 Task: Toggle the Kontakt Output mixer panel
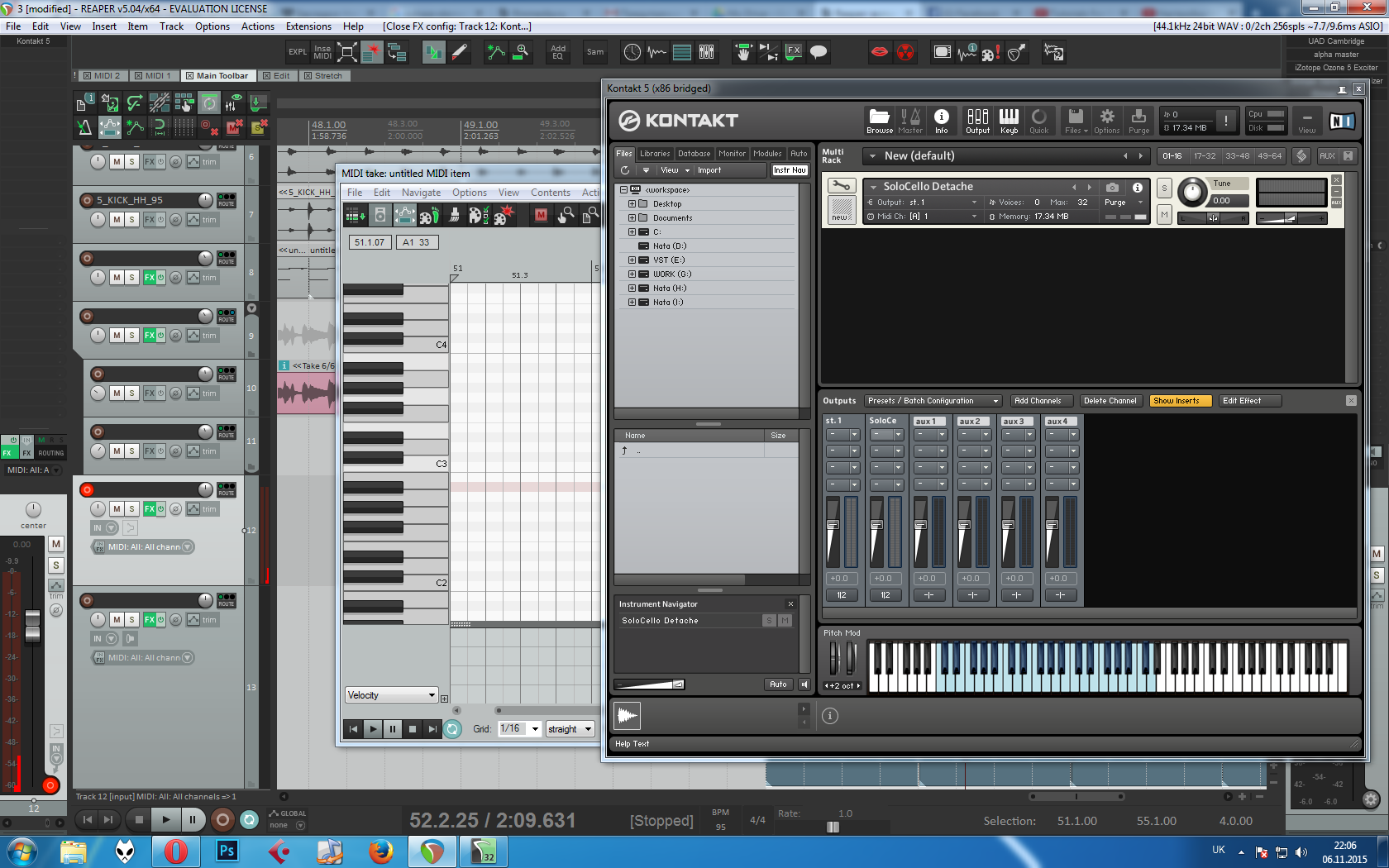point(977,121)
